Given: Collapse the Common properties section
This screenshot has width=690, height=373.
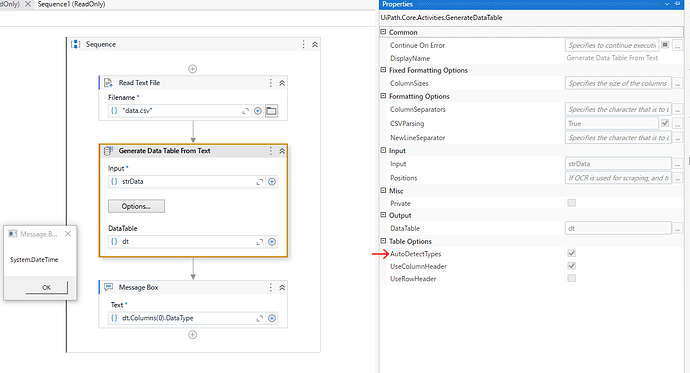Looking at the screenshot, I should [x=383, y=32].
